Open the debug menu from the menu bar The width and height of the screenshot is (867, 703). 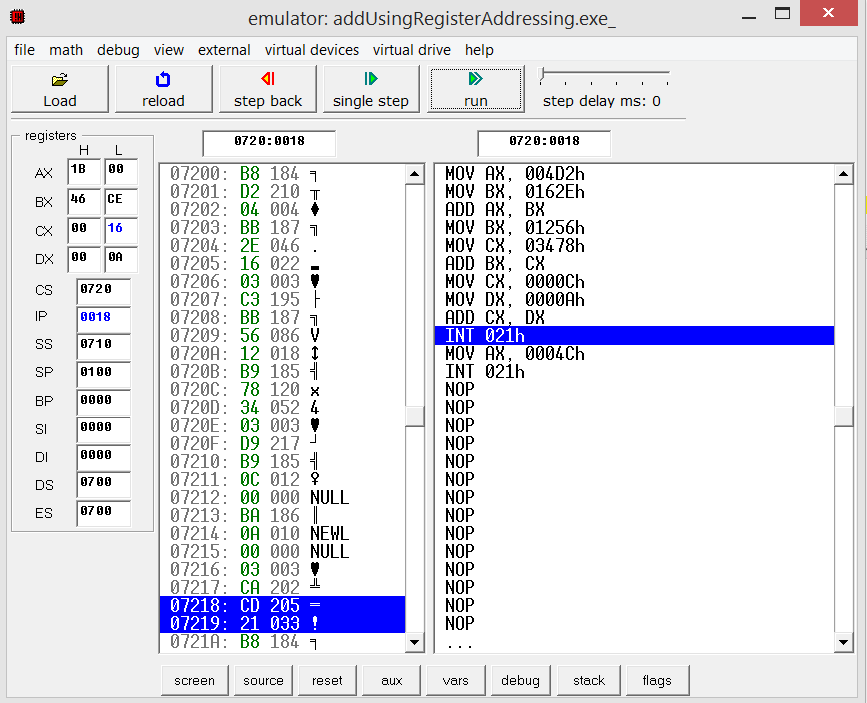pyautogui.click(x=117, y=50)
